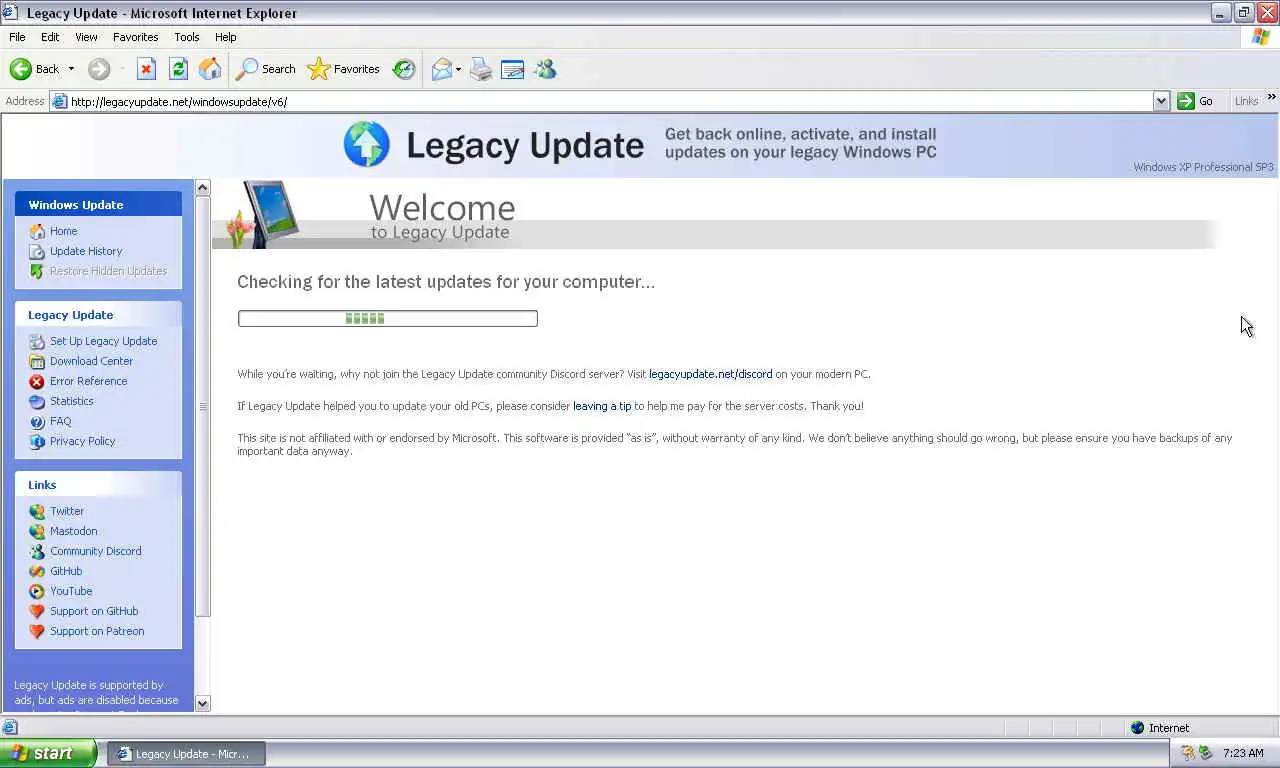Click the Privacy Policy icon
This screenshot has height=768, width=1280.
click(x=37, y=441)
